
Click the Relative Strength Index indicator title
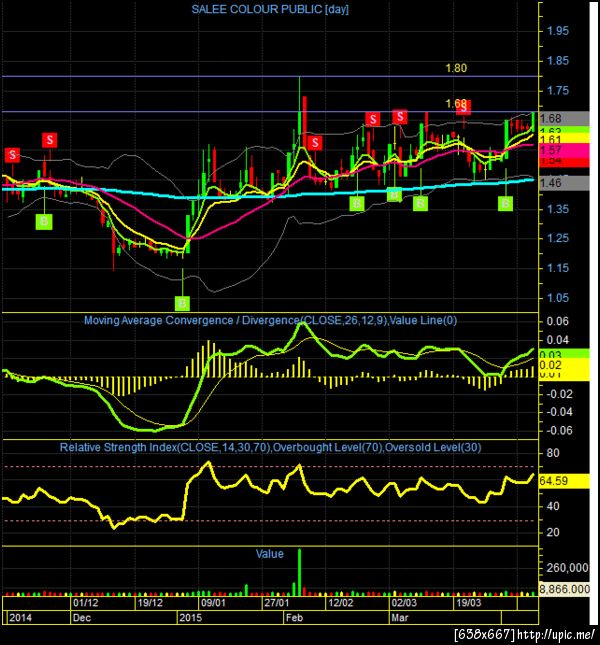(271, 448)
